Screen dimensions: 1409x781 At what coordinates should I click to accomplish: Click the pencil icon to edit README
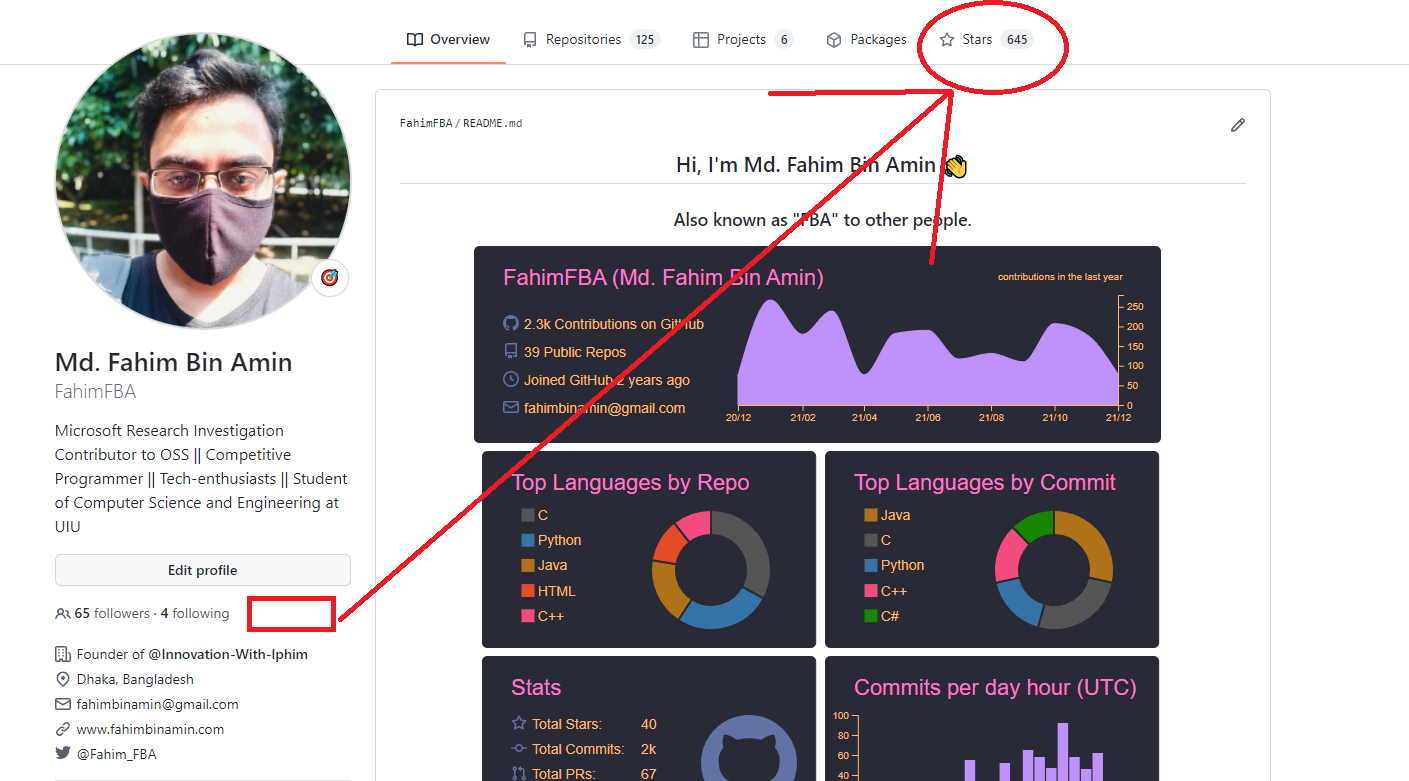pyautogui.click(x=1238, y=125)
